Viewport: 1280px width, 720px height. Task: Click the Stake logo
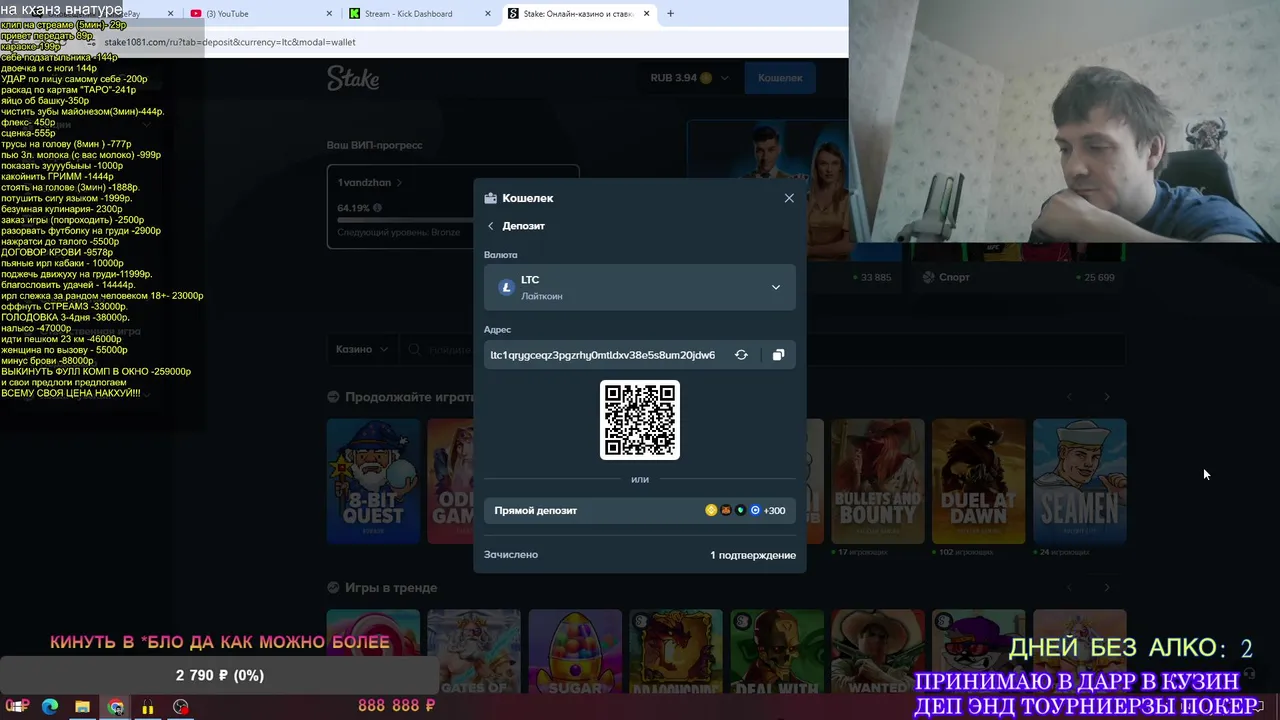tap(353, 78)
